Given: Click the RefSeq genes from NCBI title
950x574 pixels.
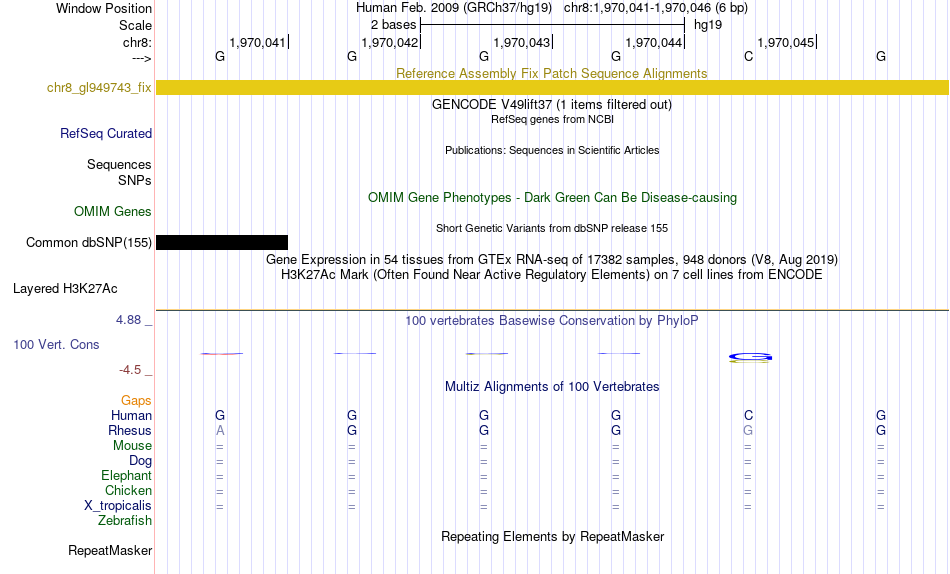Looking at the screenshot, I should click(553, 119).
